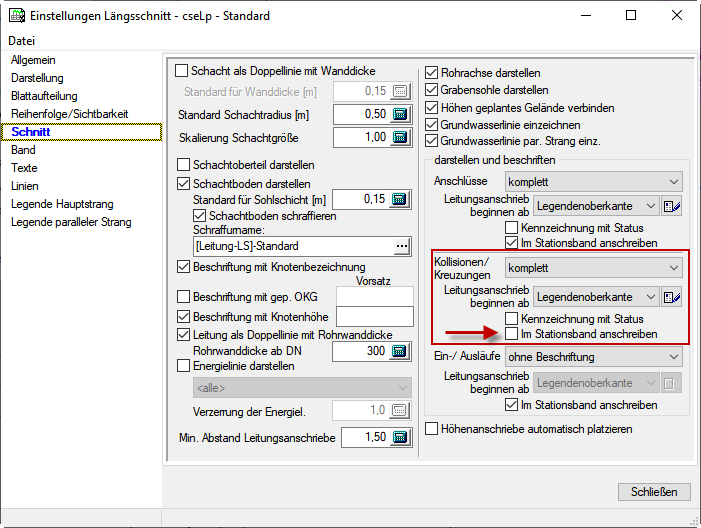Image resolution: width=701 pixels, height=528 pixels.
Task: Click calculator icon for Min. Abstand Leitungsanschriebe
Action: pos(399,437)
